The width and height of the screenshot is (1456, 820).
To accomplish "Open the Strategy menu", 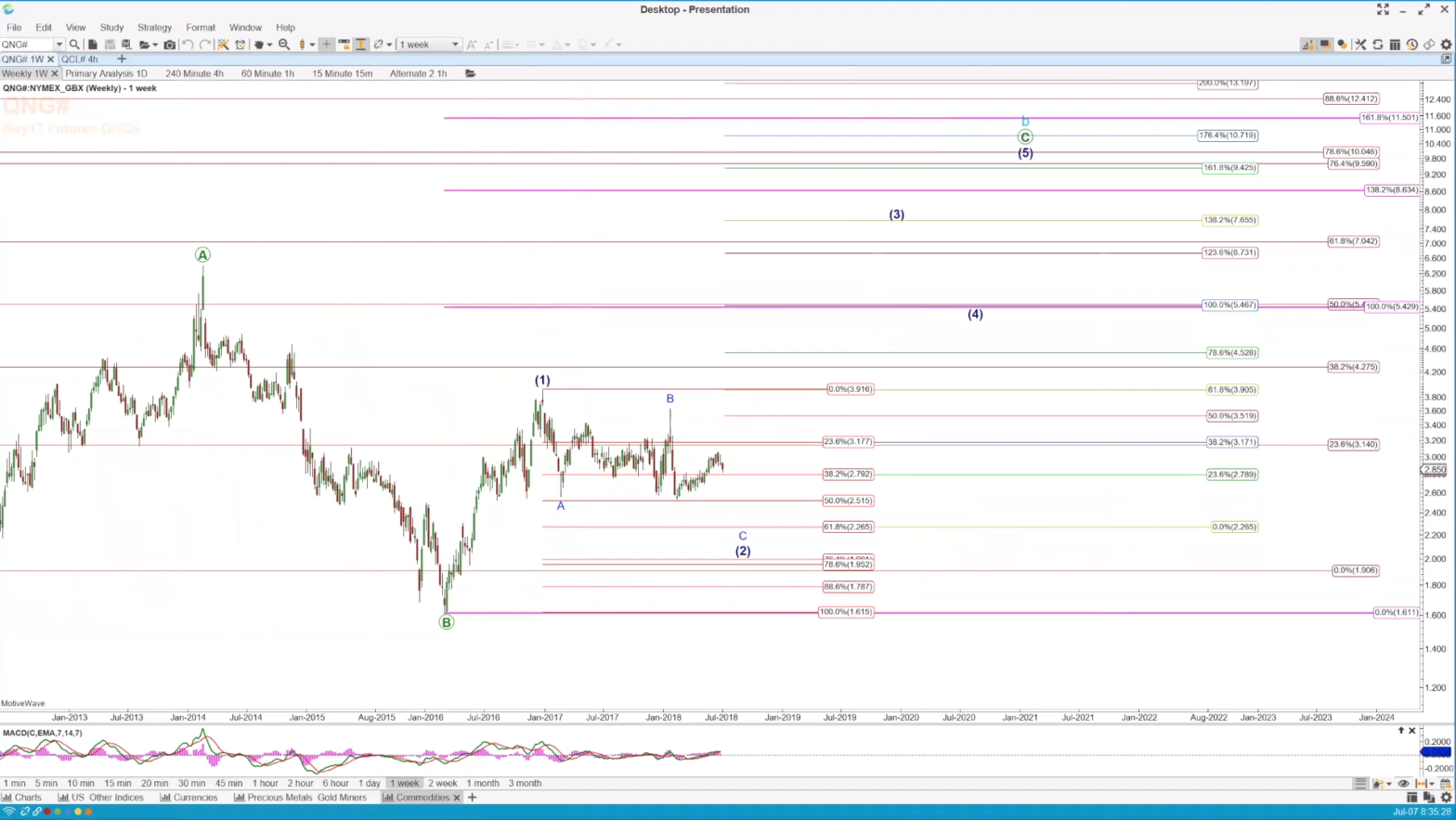I will click(154, 28).
